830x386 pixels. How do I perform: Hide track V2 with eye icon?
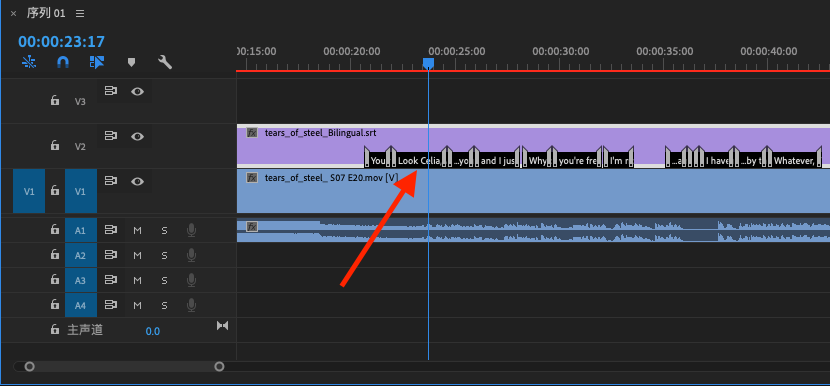pyautogui.click(x=138, y=137)
